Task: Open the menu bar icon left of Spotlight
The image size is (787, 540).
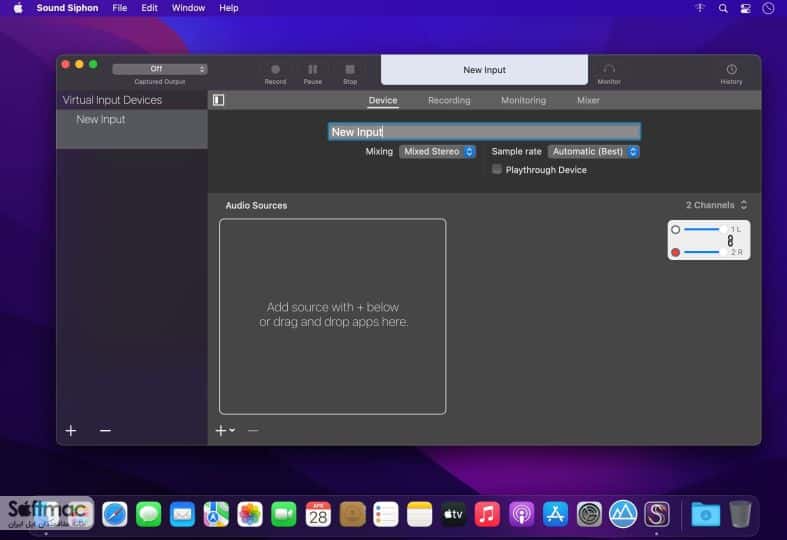Action: pyautogui.click(x=700, y=8)
